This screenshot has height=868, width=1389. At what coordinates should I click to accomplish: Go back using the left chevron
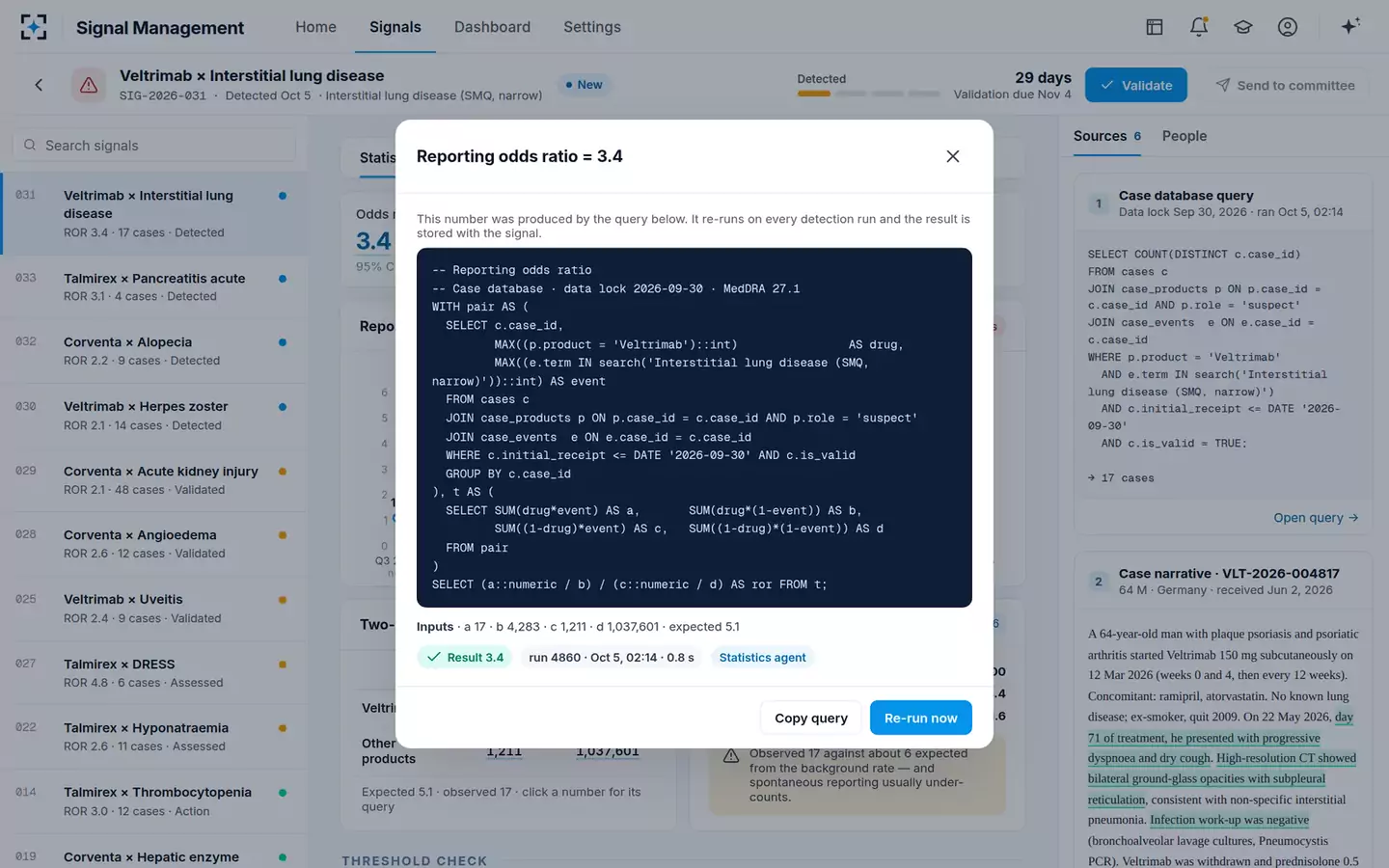pos(39,85)
